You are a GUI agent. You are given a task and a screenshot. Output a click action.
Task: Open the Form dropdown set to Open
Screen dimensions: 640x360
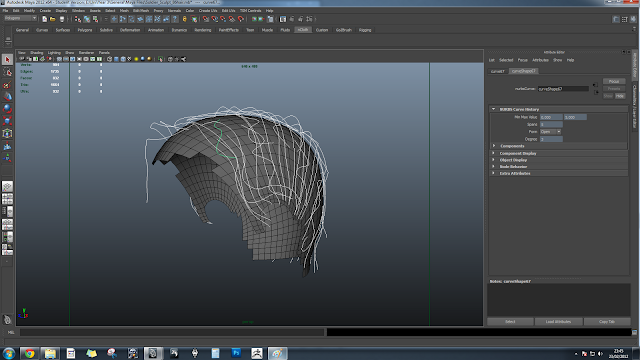click(x=551, y=132)
